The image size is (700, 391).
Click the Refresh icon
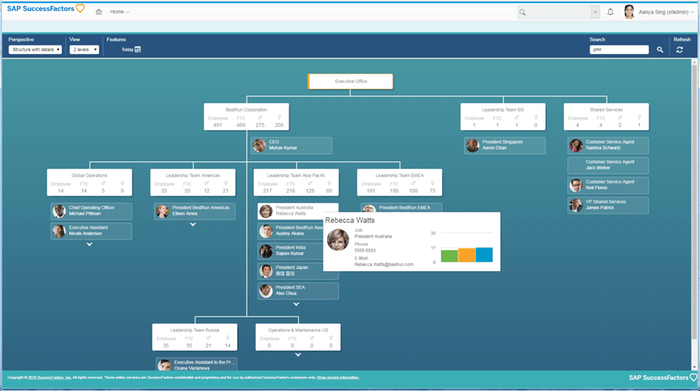point(679,50)
